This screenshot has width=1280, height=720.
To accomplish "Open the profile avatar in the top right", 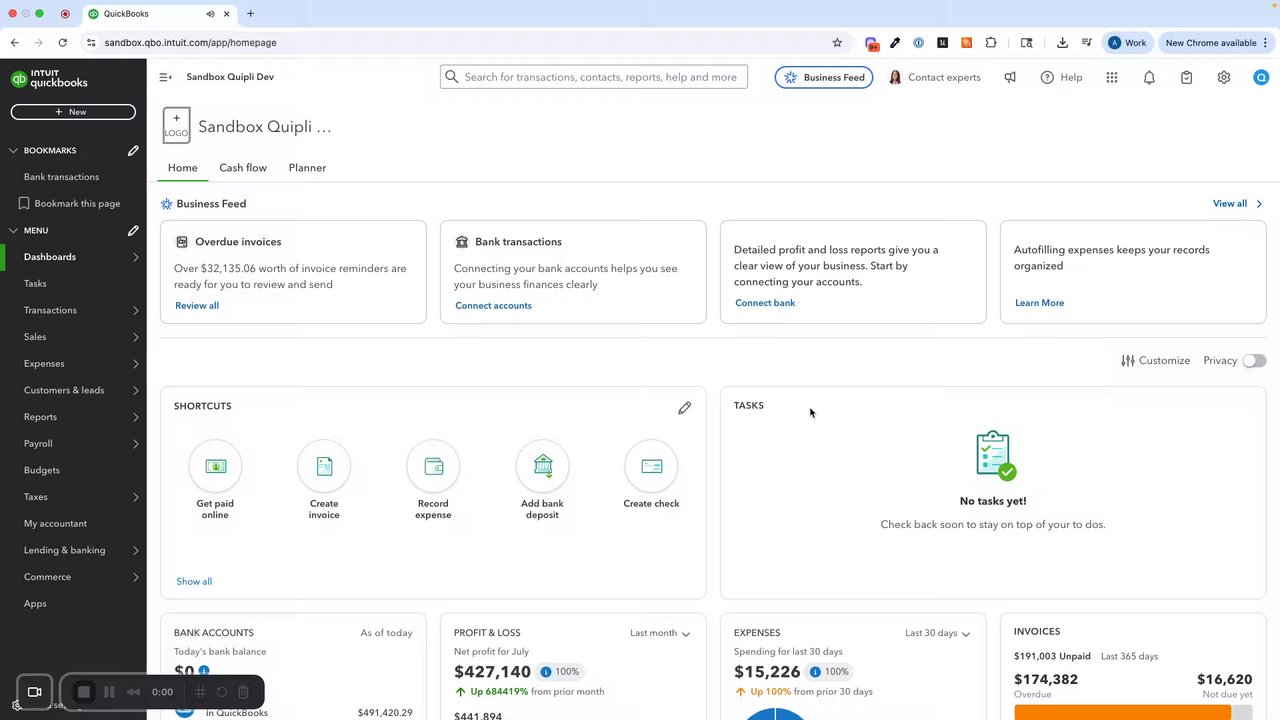I will (1261, 77).
